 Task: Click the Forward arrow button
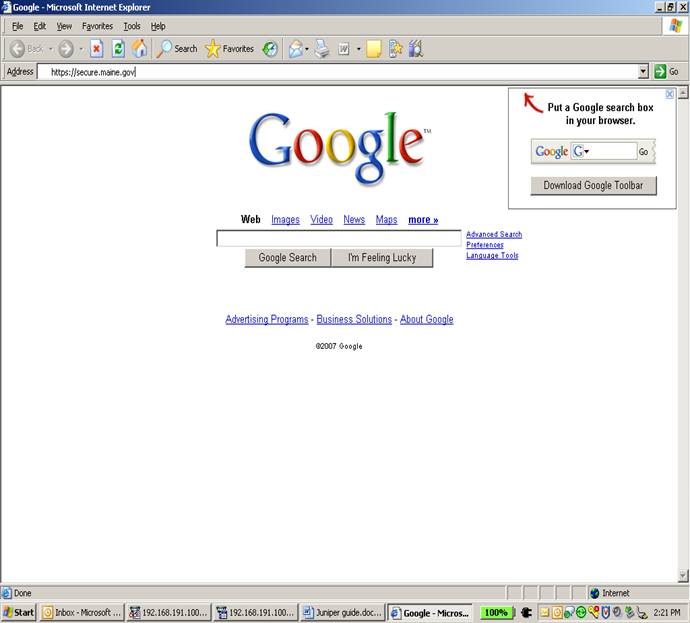tap(66, 49)
